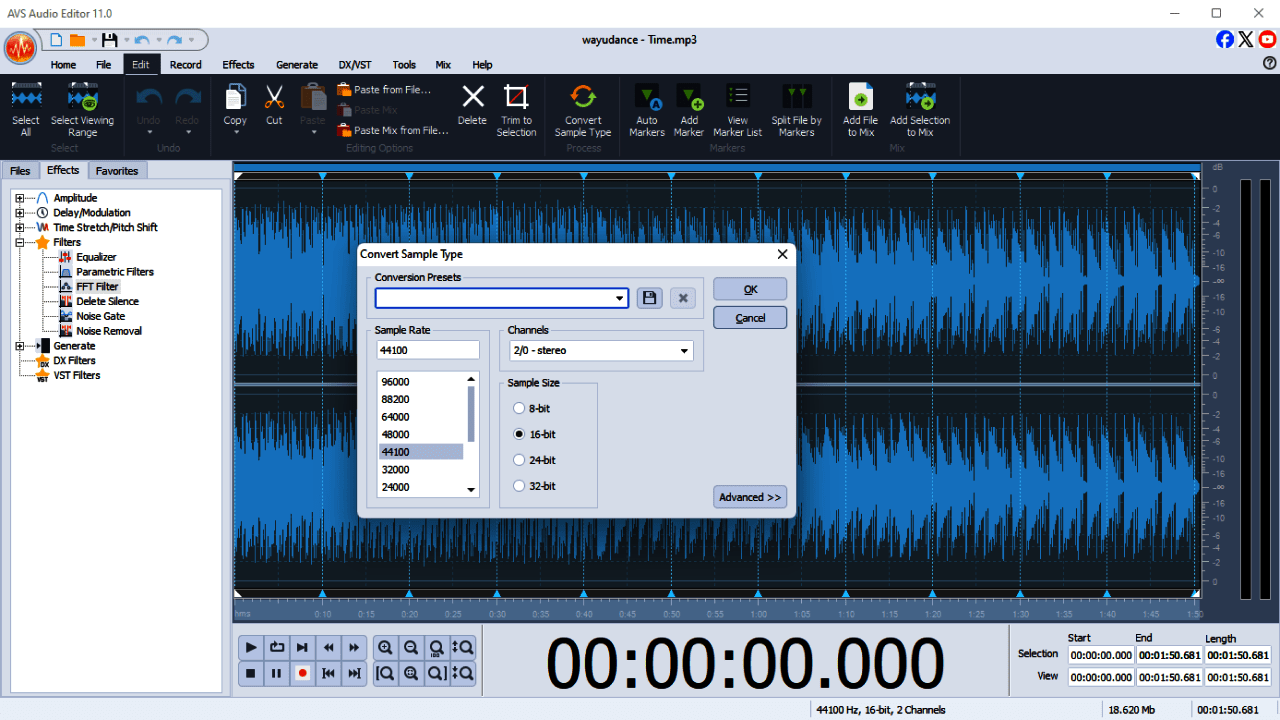
Task: Choose the 24-bit sample size
Action: tap(519, 460)
